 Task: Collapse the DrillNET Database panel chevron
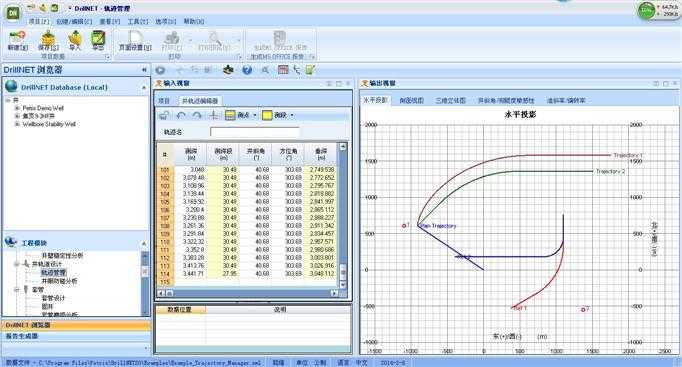(x=144, y=87)
